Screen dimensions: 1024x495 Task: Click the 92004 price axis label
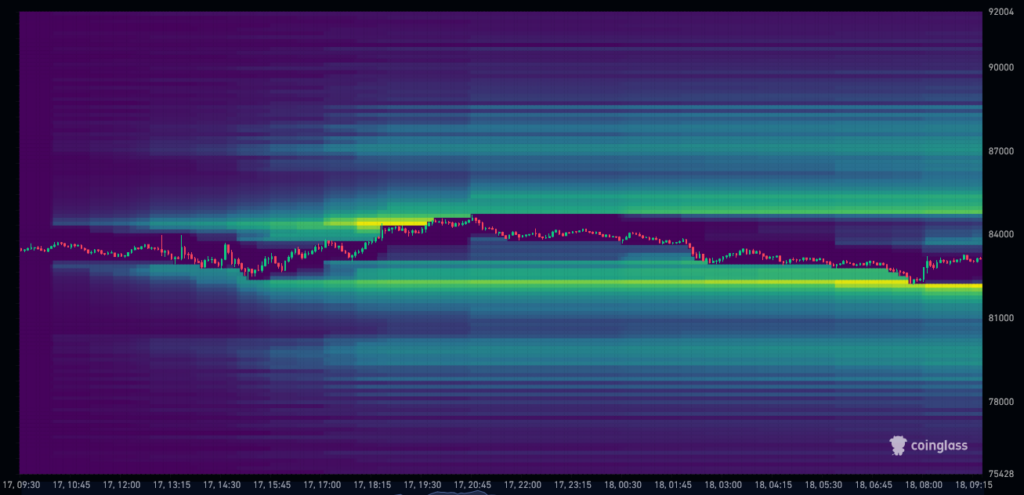pos(1000,11)
